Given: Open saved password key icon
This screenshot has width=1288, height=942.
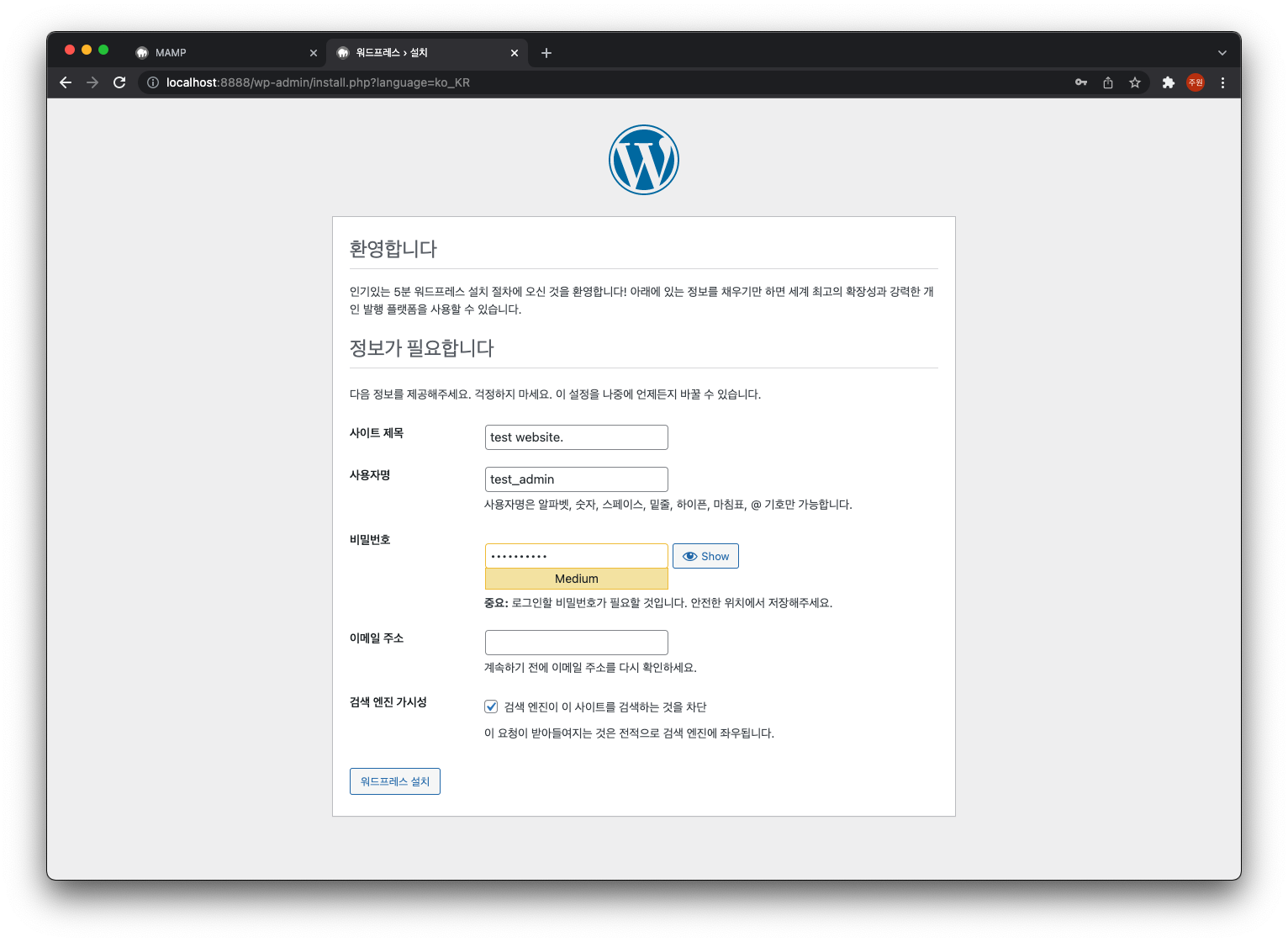Looking at the screenshot, I should click(x=1081, y=82).
